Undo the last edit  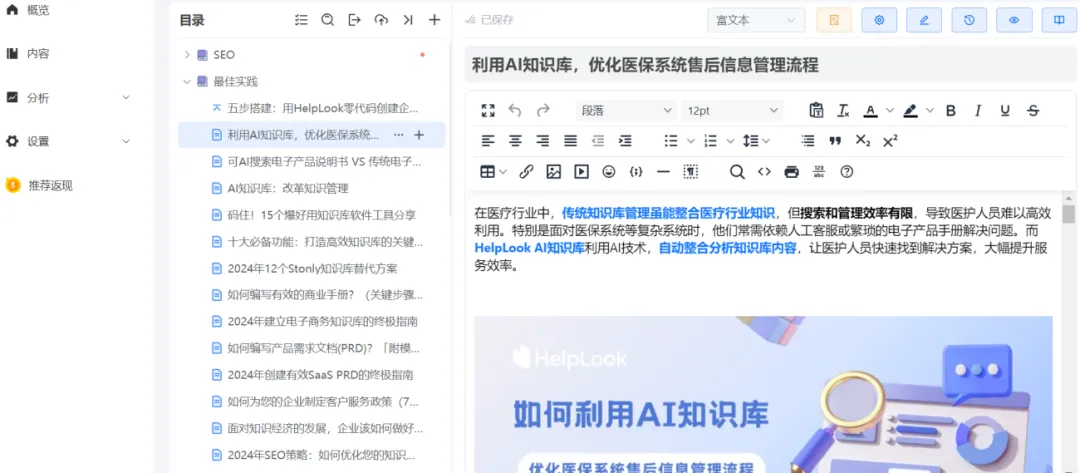(x=515, y=110)
